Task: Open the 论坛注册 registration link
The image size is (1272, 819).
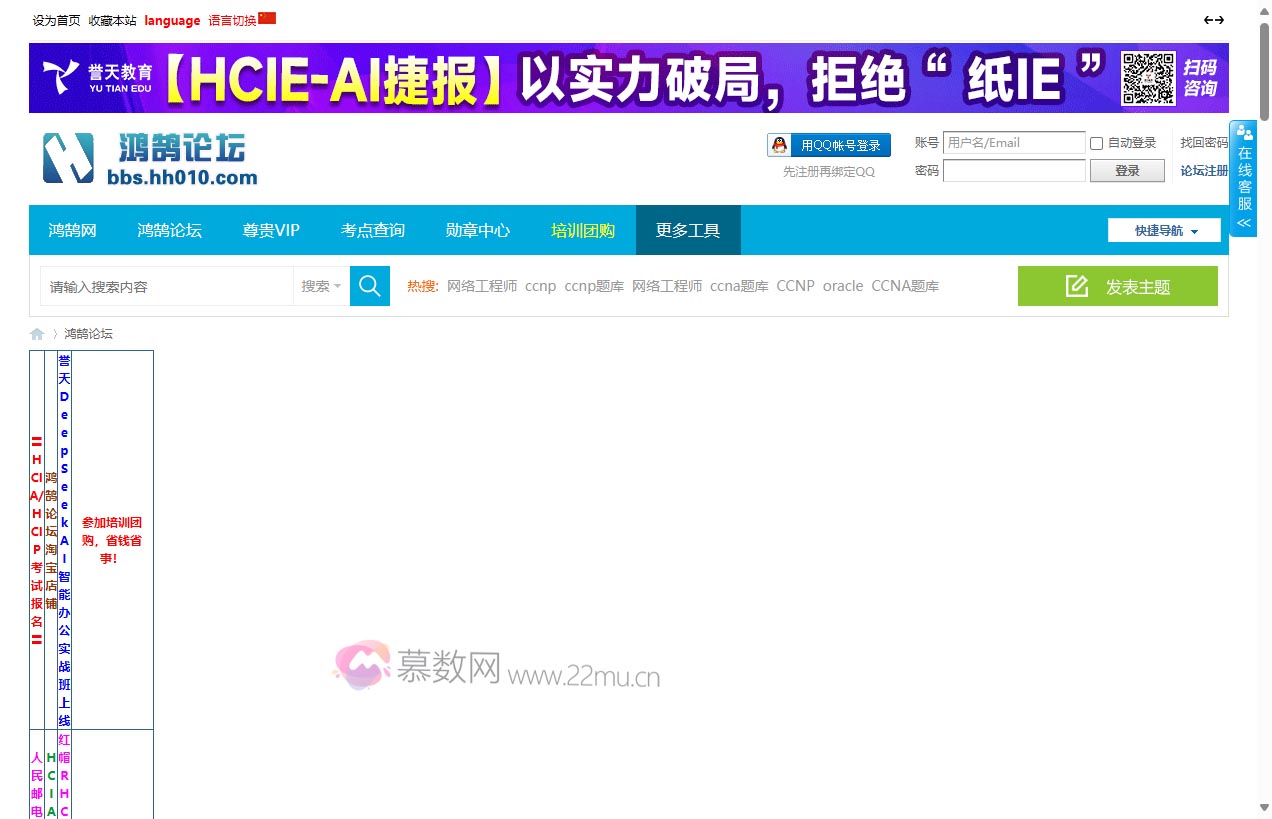Action: [1204, 171]
